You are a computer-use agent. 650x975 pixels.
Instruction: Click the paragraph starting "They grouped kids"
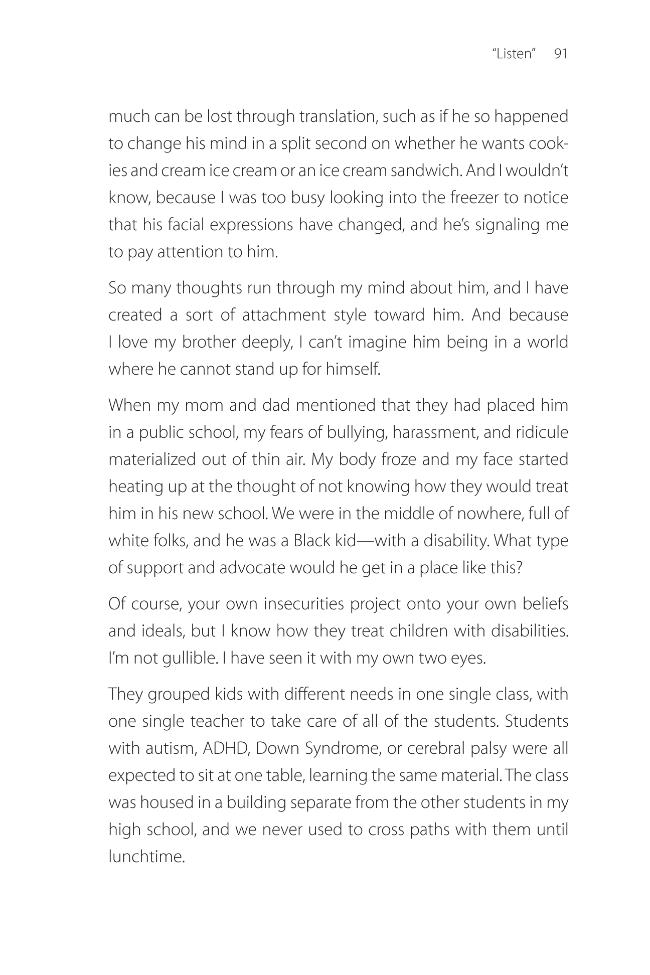pos(338,775)
